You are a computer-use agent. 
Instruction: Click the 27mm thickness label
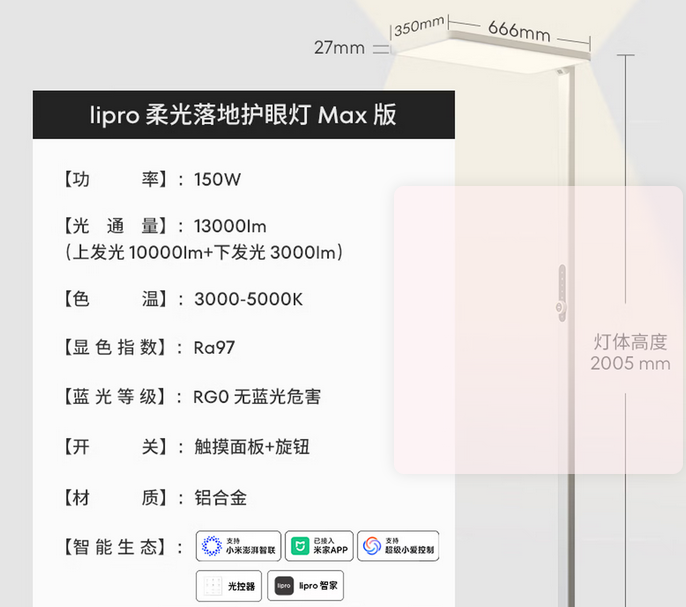coord(340,47)
